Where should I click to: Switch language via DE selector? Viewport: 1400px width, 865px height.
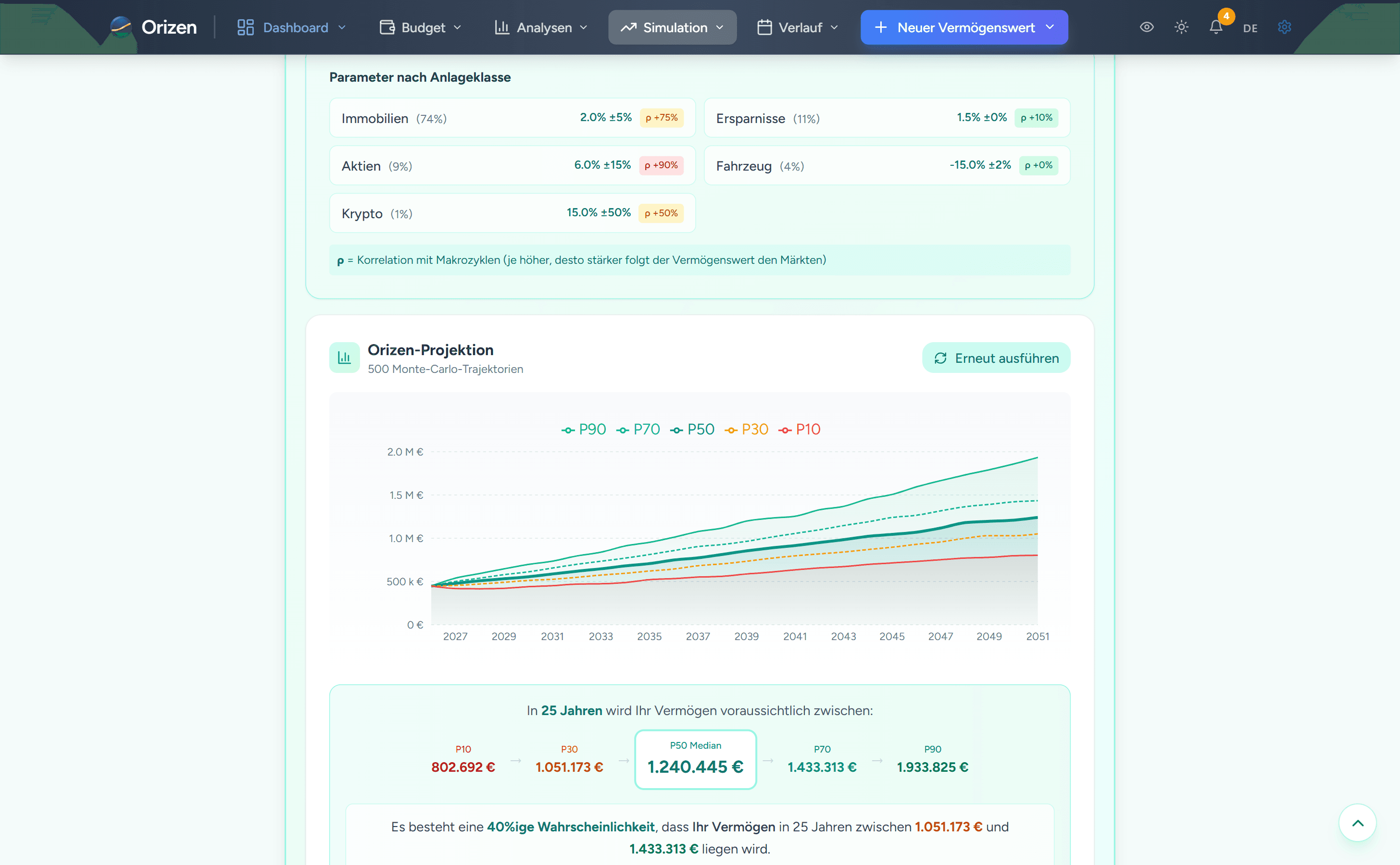coord(1250,27)
